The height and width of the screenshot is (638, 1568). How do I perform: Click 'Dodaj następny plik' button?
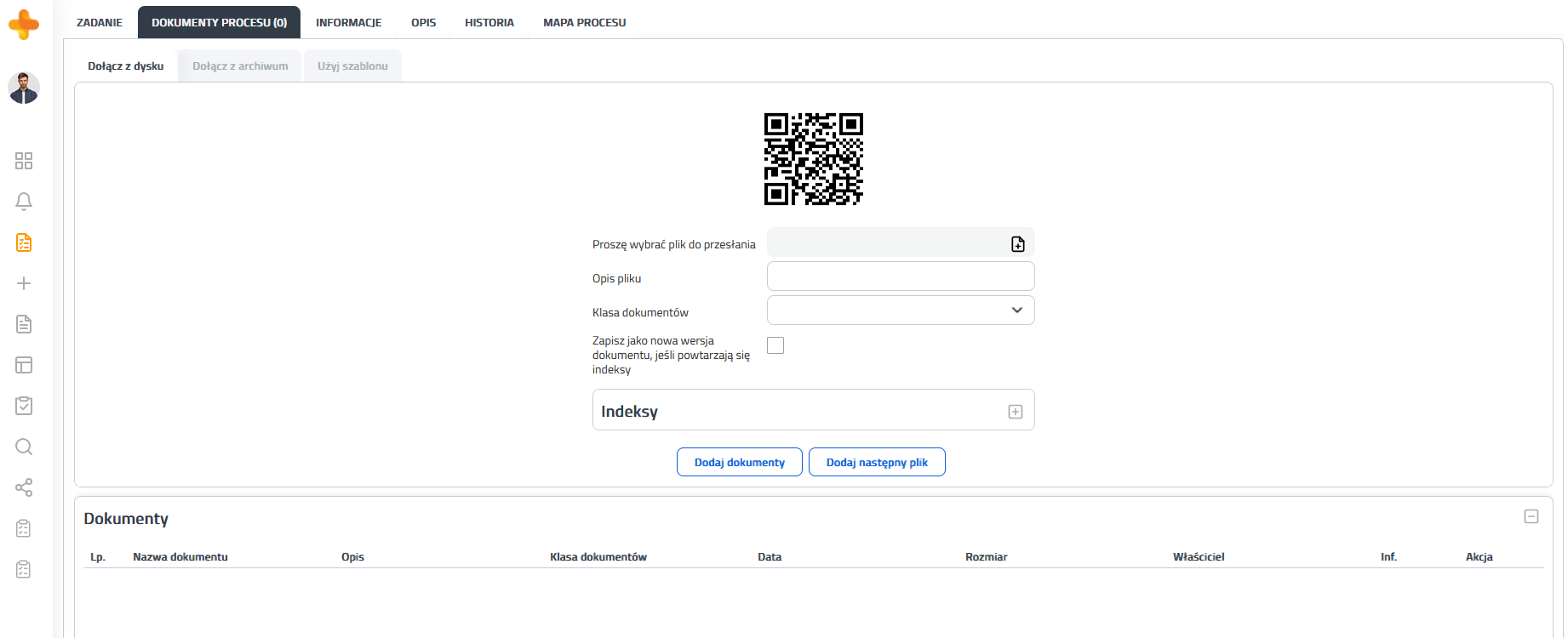click(x=877, y=462)
